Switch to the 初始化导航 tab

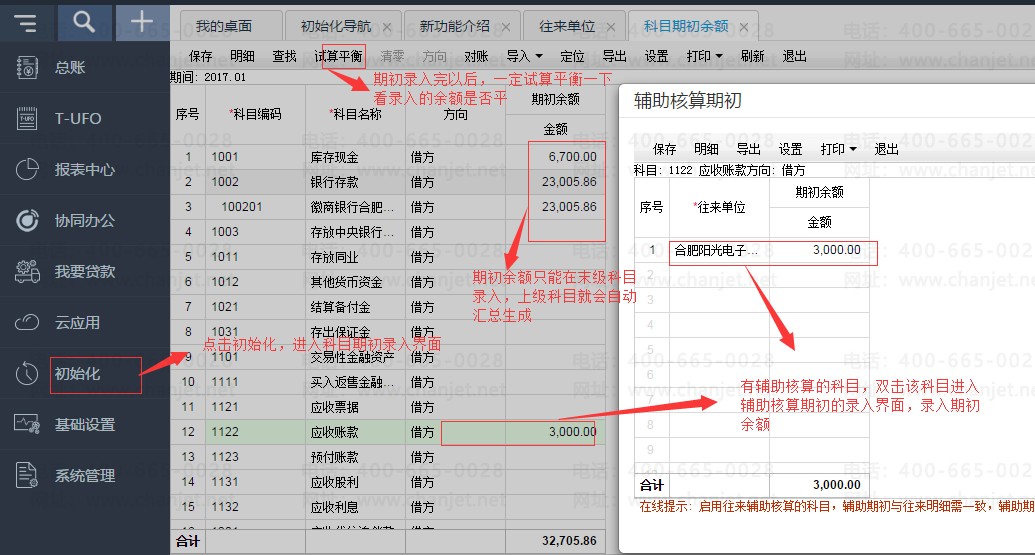[x=336, y=26]
